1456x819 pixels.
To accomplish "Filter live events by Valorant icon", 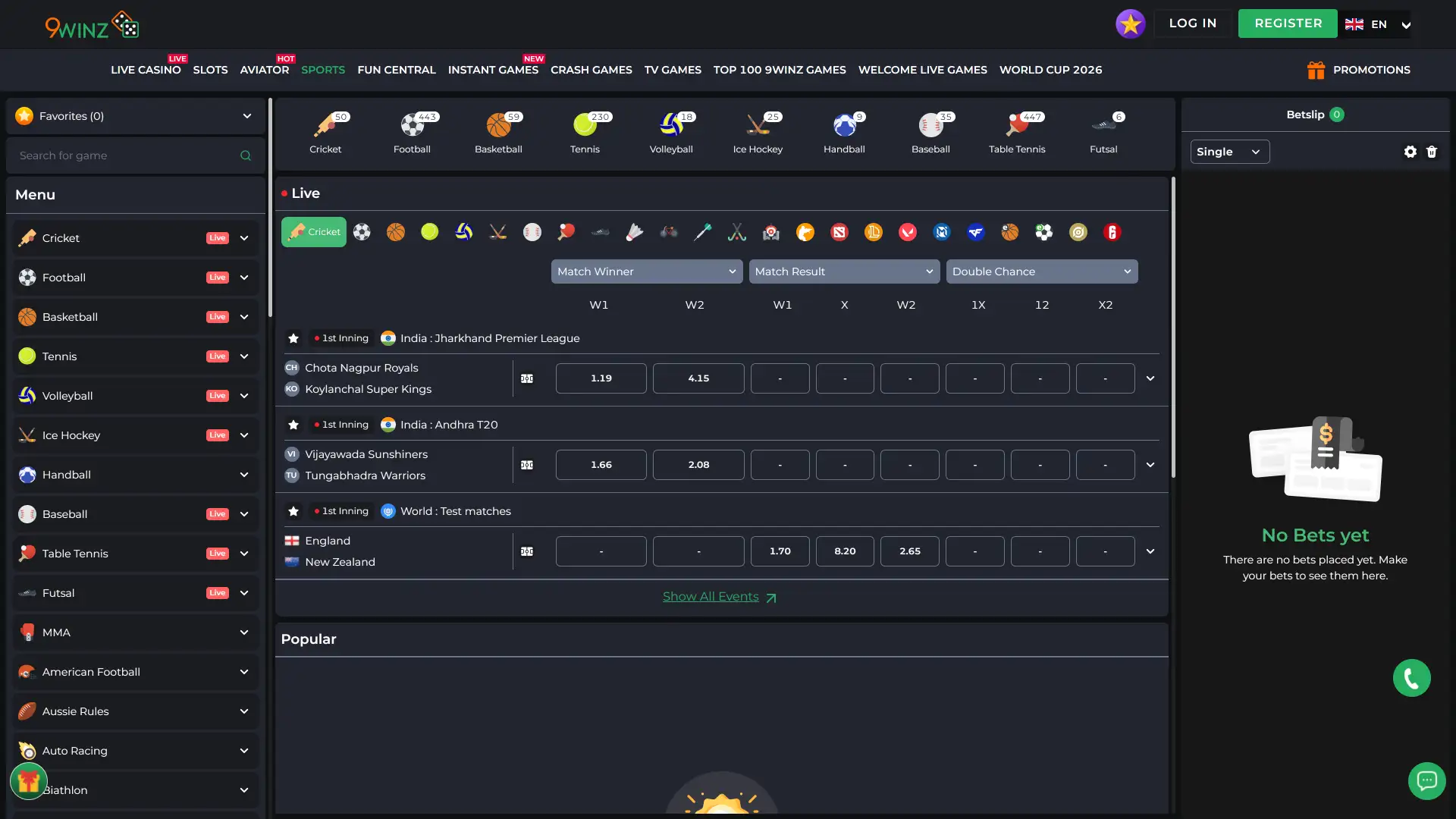I will [x=908, y=232].
